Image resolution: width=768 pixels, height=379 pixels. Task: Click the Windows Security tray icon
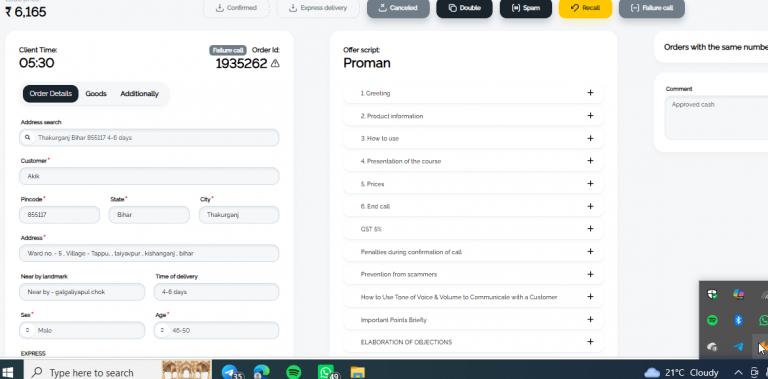point(712,294)
